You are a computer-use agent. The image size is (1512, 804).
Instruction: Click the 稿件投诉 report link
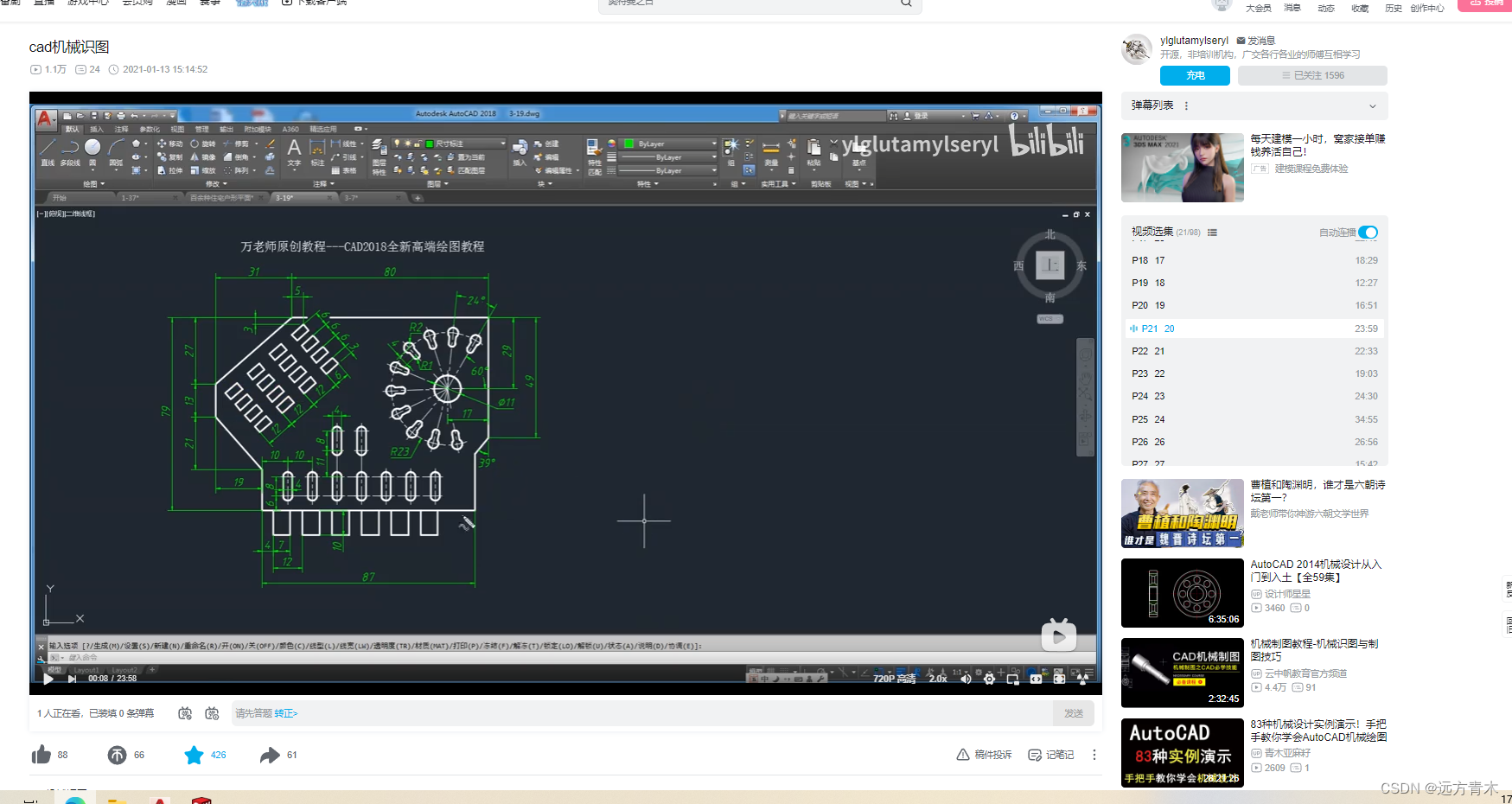pyautogui.click(x=984, y=755)
